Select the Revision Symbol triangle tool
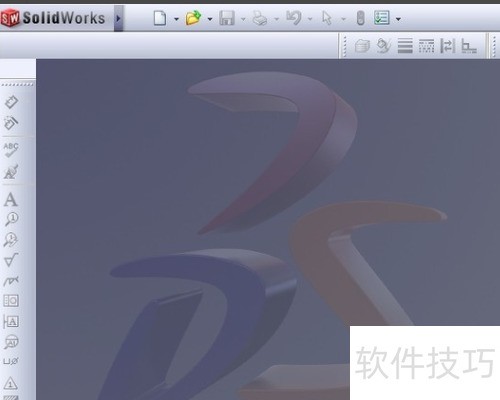The height and width of the screenshot is (400, 500). (11, 383)
